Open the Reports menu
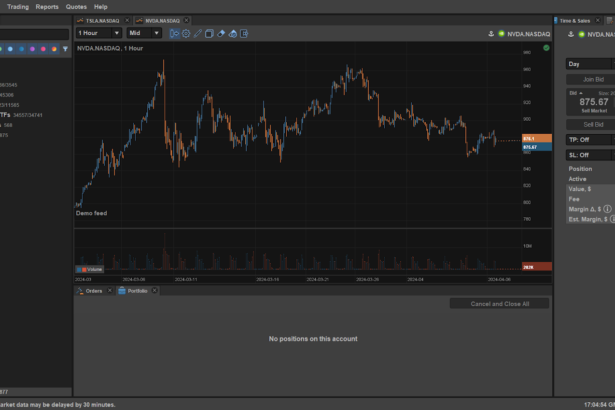This screenshot has height=410, width=615. (47, 6)
